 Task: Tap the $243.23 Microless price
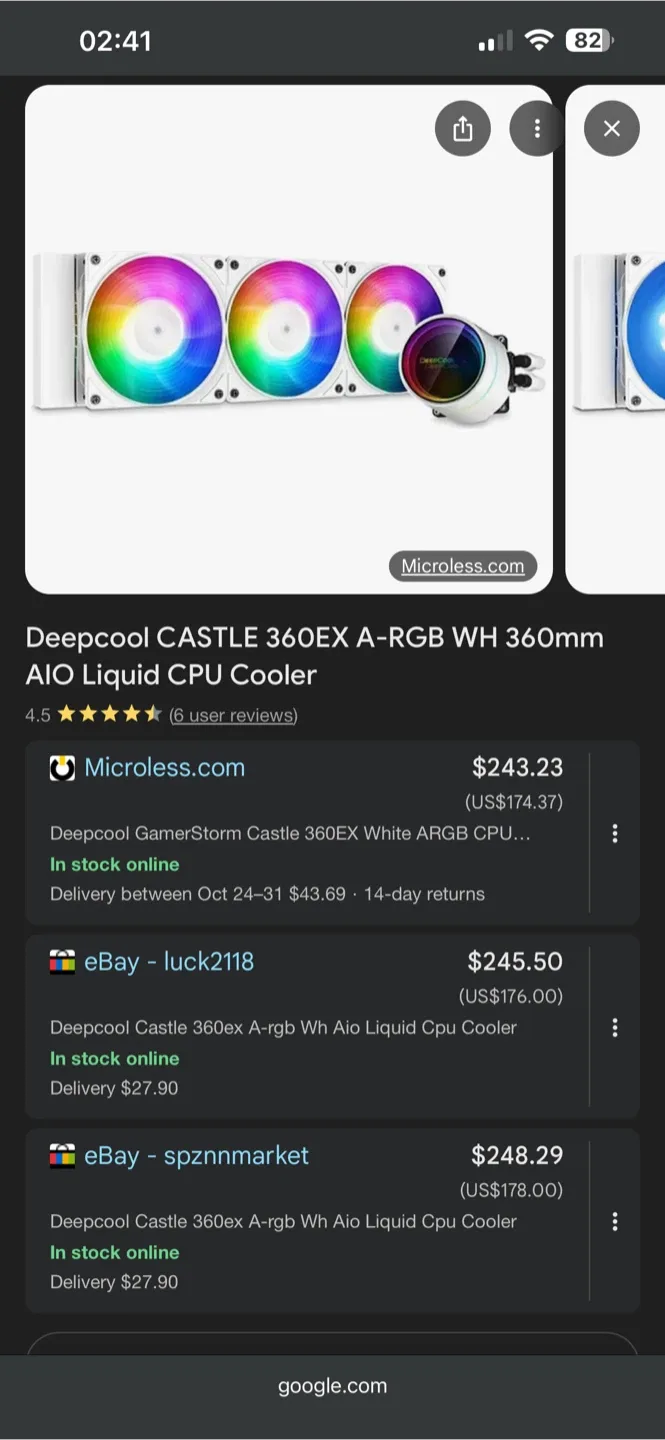tap(517, 767)
